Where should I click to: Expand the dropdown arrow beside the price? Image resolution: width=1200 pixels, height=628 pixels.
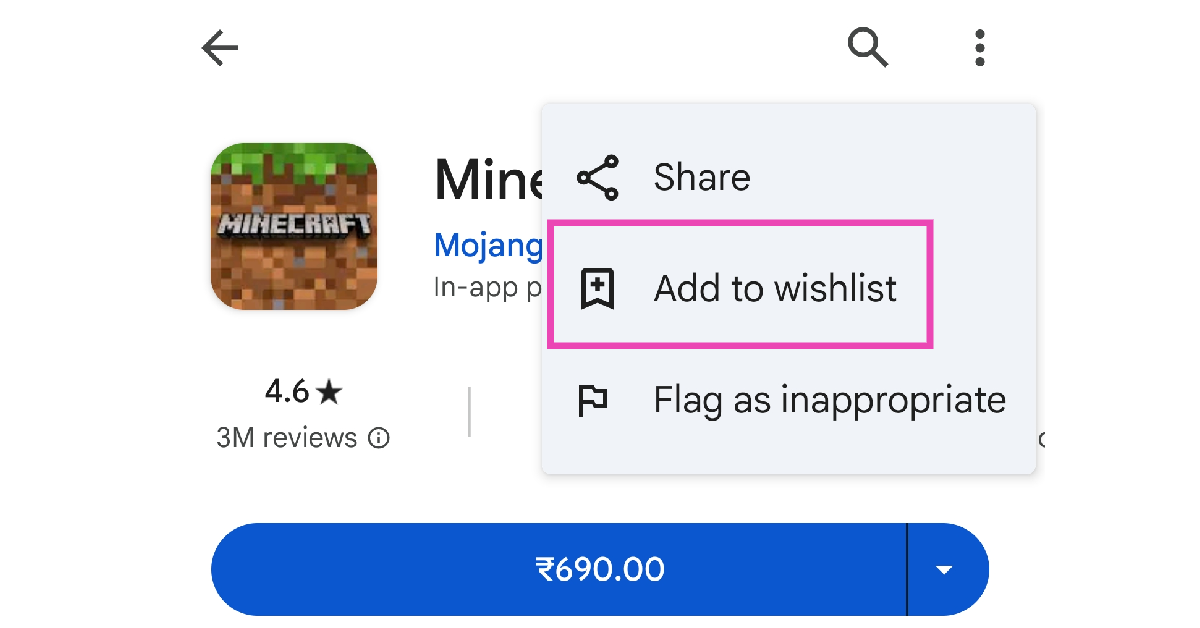(944, 570)
